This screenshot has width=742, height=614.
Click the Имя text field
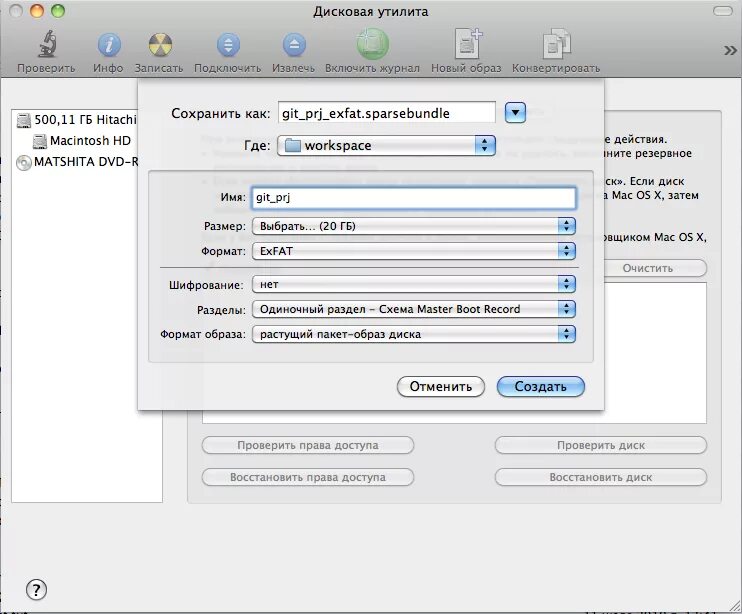[x=414, y=198]
